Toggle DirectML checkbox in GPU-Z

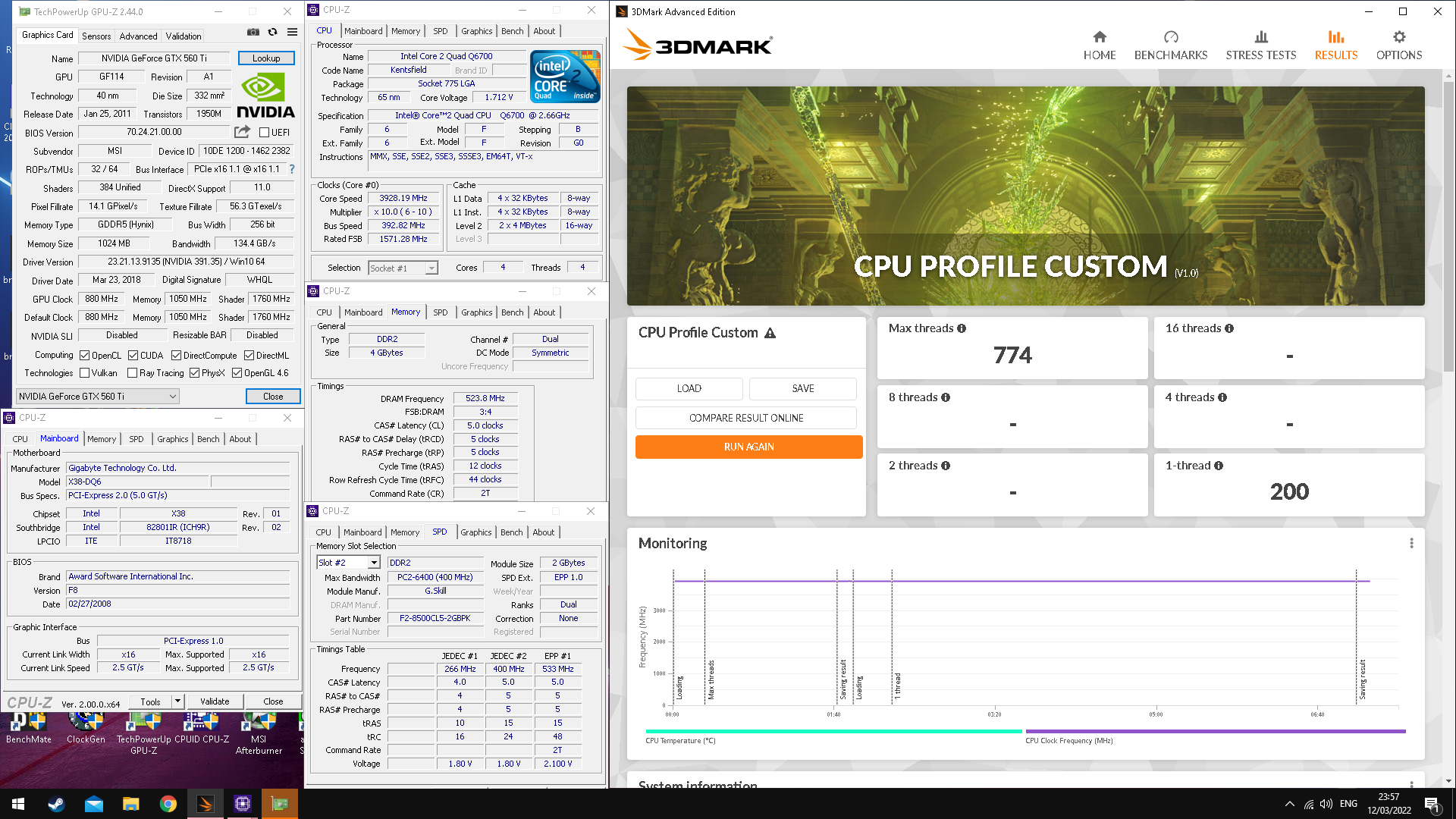pyautogui.click(x=249, y=356)
